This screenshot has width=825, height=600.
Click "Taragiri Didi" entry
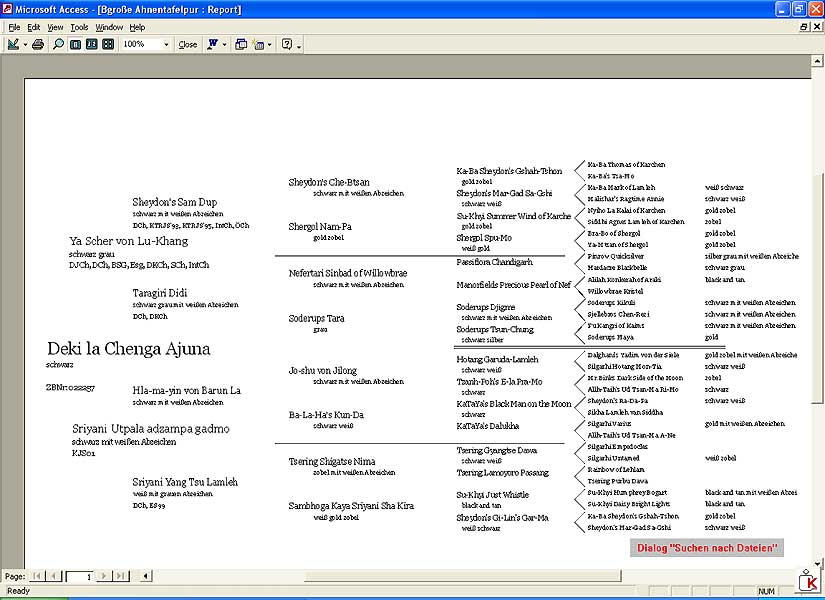click(x=159, y=293)
